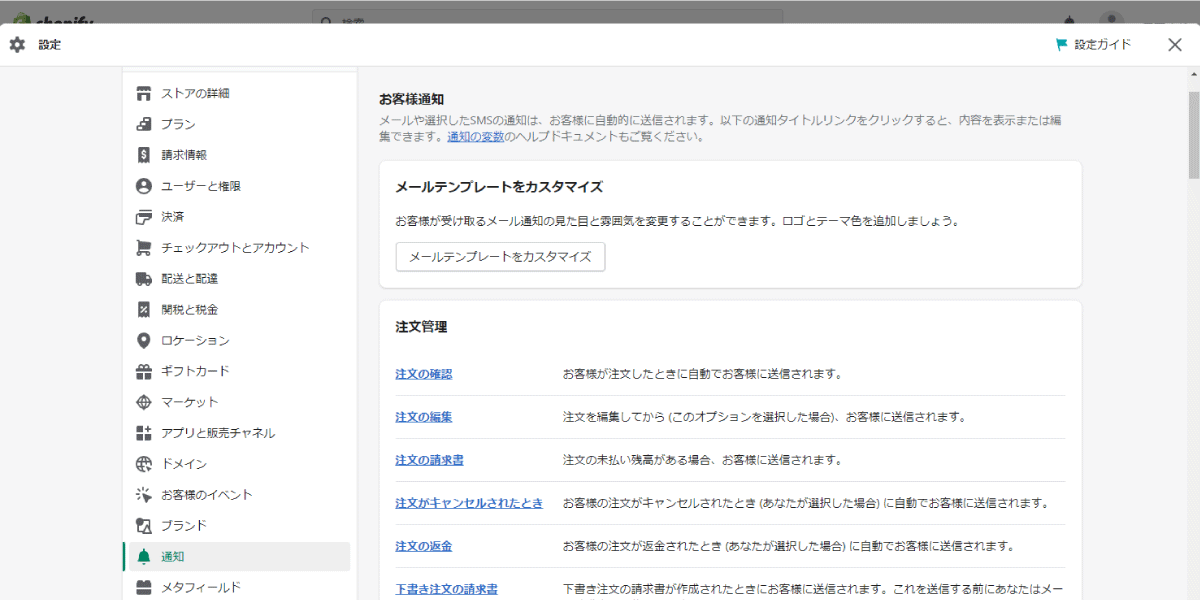Click the brand icon beside ブランド
This screenshot has height=600, width=1200.
pyautogui.click(x=144, y=525)
